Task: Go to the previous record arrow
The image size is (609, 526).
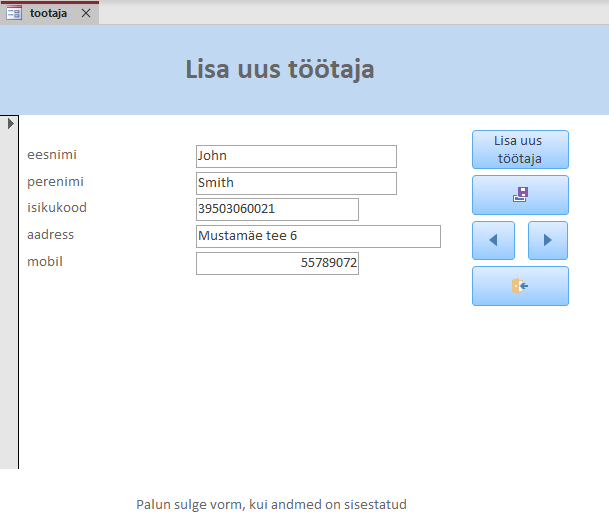Action: (493, 240)
